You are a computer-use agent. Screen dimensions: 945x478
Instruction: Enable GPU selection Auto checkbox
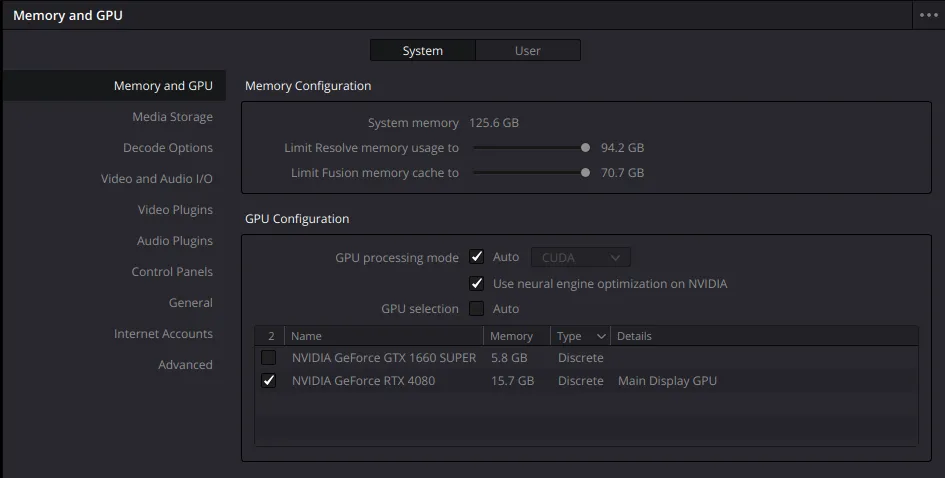(x=477, y=309)
